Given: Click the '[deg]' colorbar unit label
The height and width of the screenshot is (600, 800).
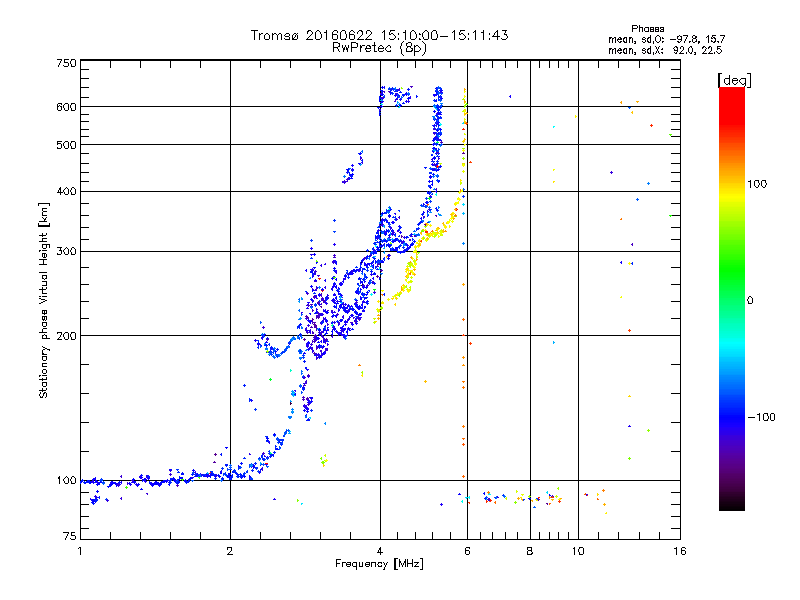Looking at the screenshot, I should (734, 80).
